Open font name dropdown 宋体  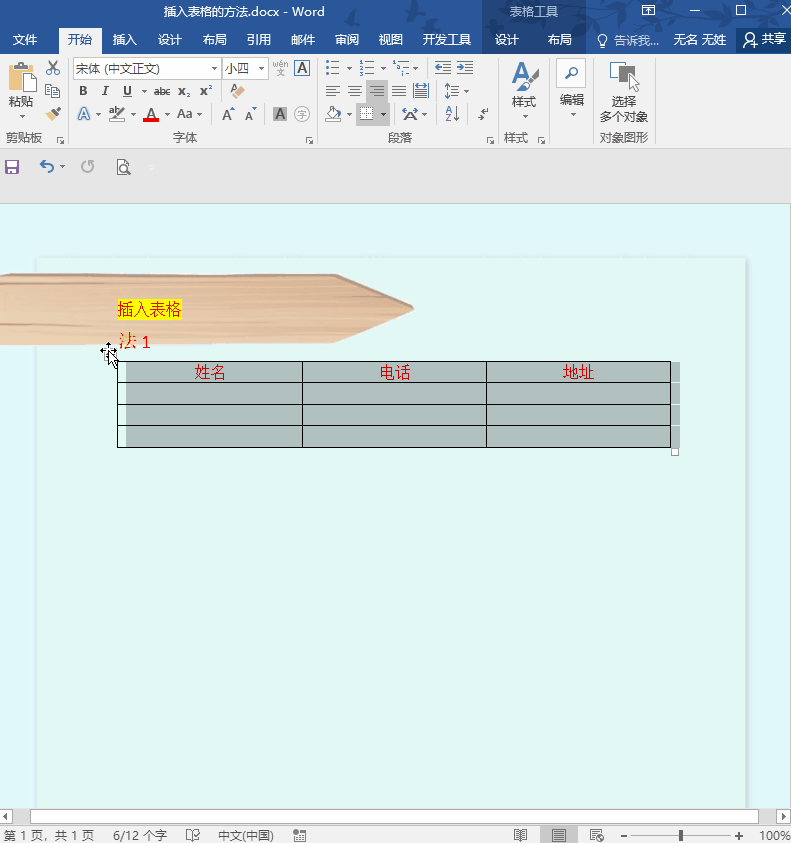[x=214, y=68]
